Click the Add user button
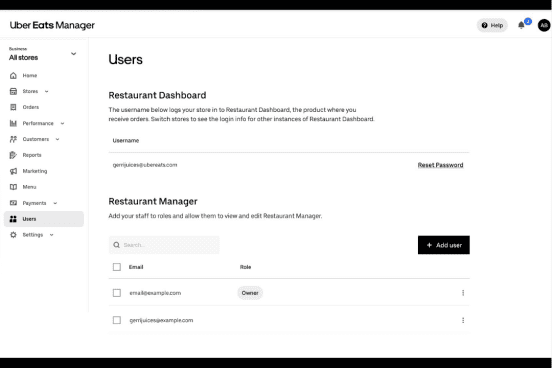This screenshot has width=552, height=368. click(x=444, y=245)
